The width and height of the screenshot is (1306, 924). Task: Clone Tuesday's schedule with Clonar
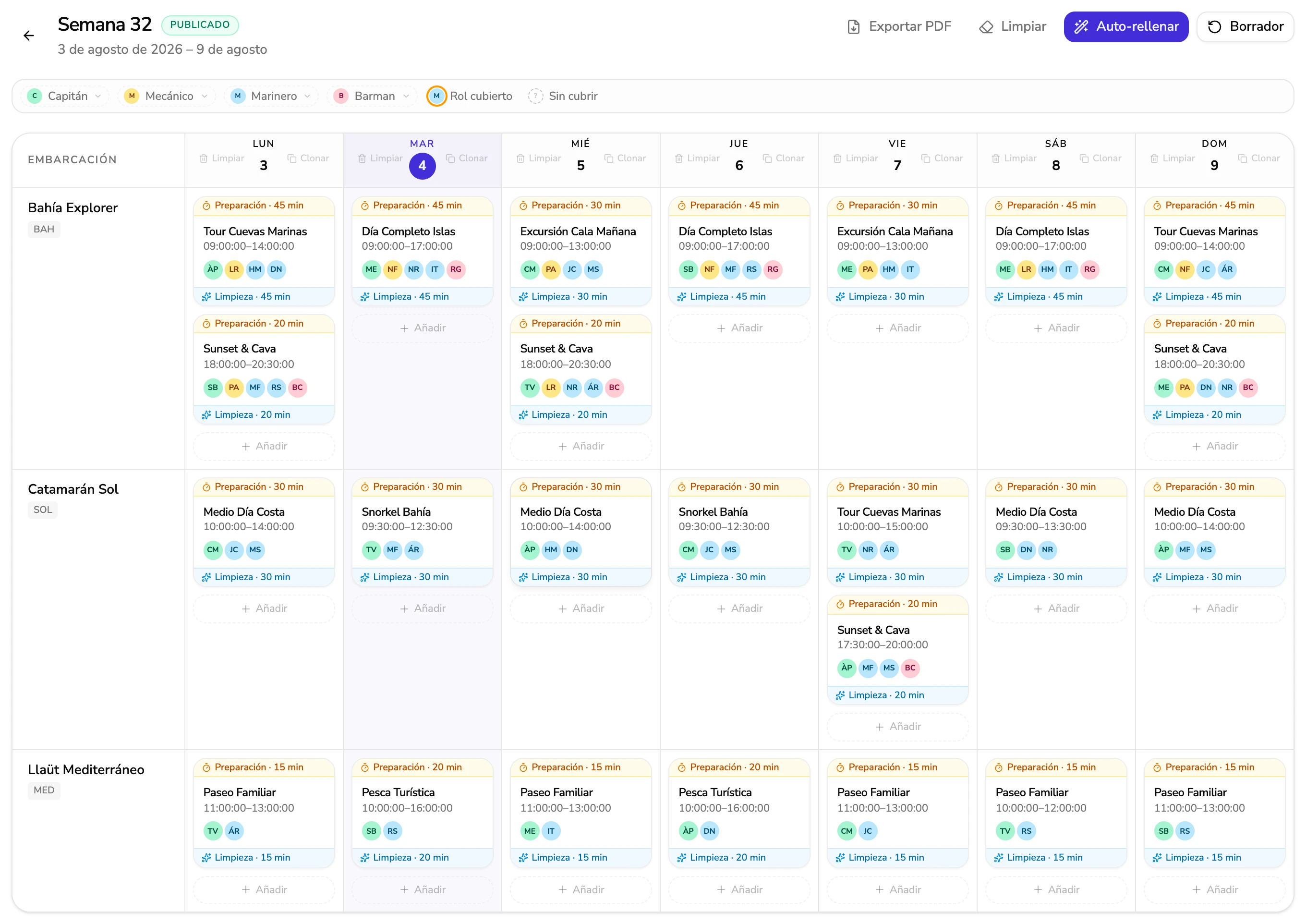(466, 159)
